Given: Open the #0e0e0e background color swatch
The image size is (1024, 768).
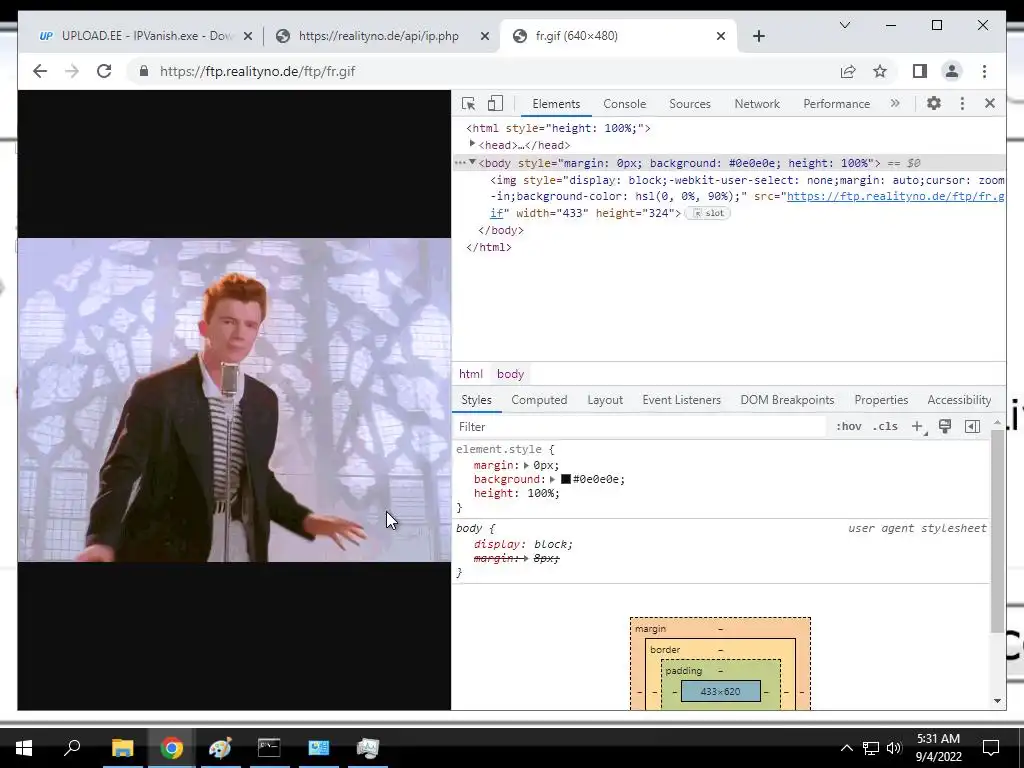Looking at the screenshot, I should 566,479.
